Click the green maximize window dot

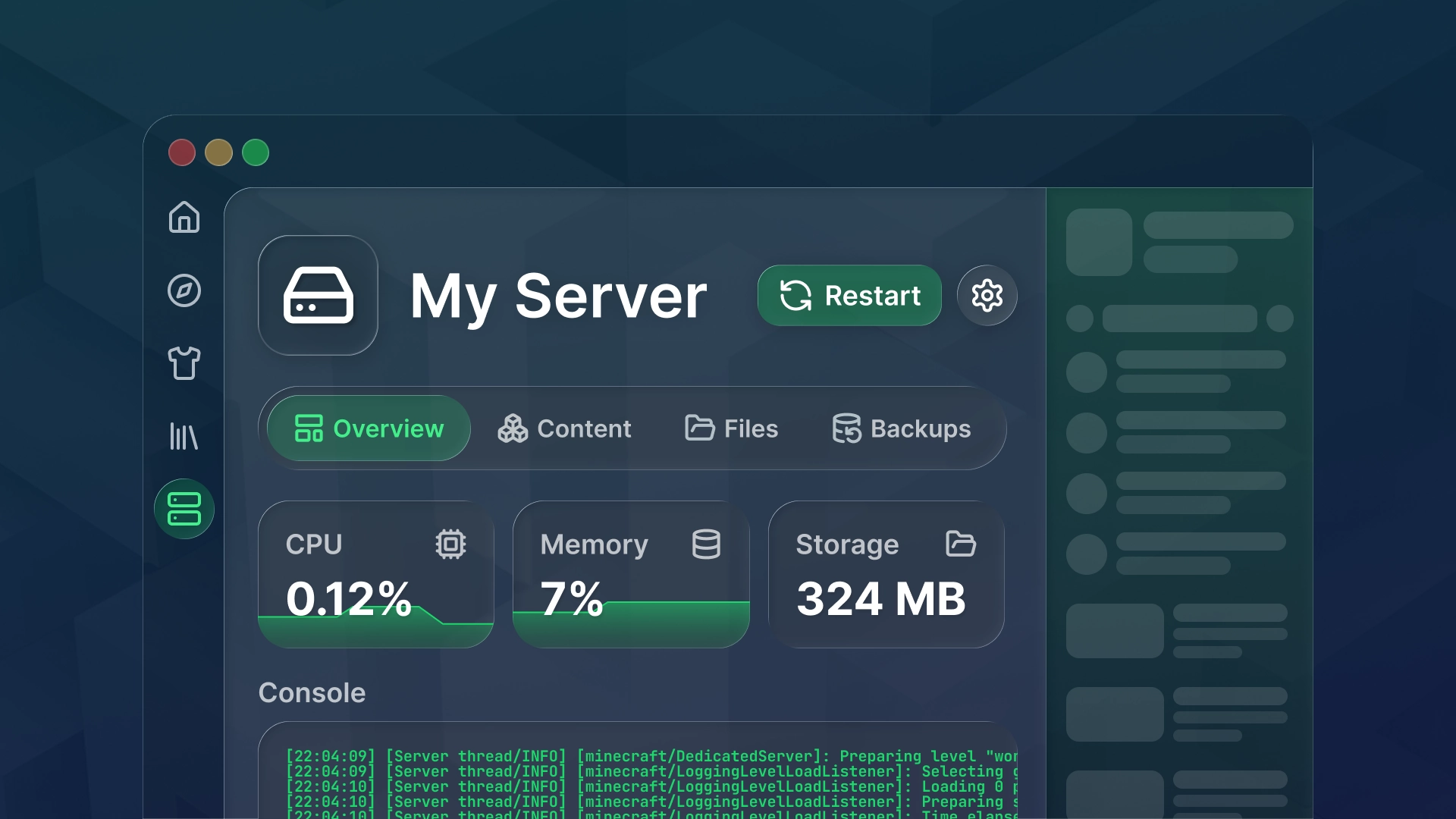[x=256, y=152]
